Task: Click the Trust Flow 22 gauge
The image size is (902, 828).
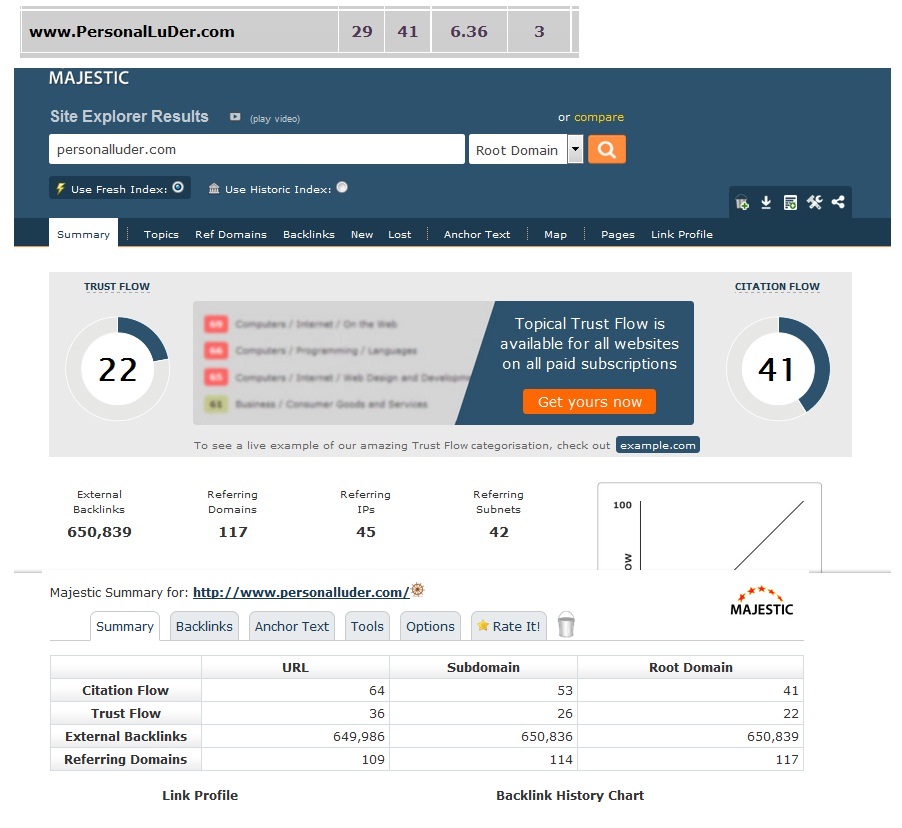Action: [117, 368]
